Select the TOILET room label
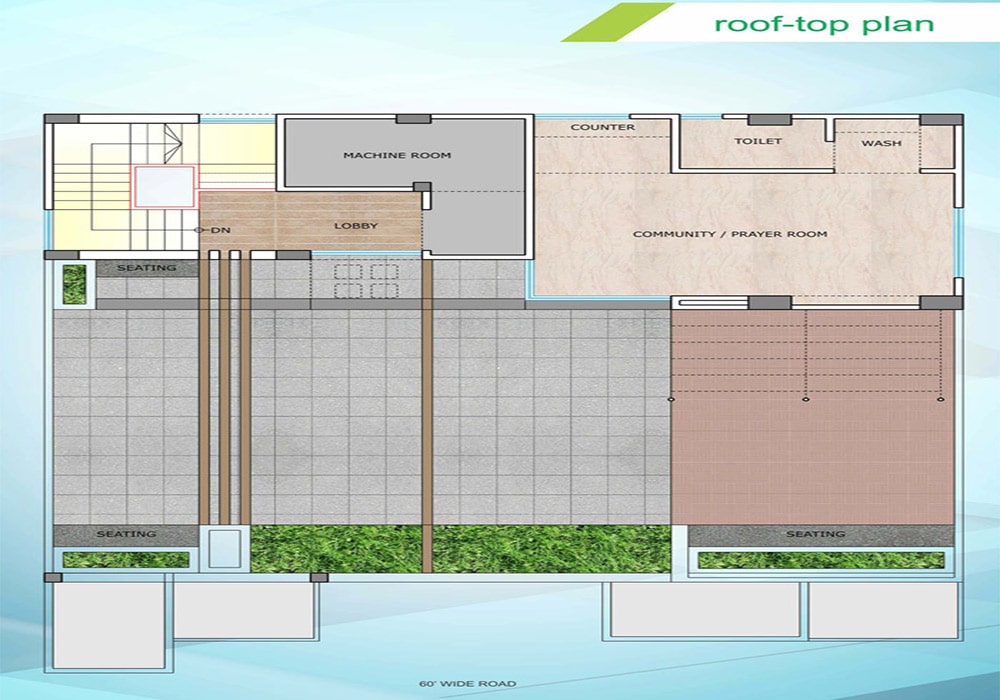Viewport: 1000px width, 700px height. pos(758,141)
